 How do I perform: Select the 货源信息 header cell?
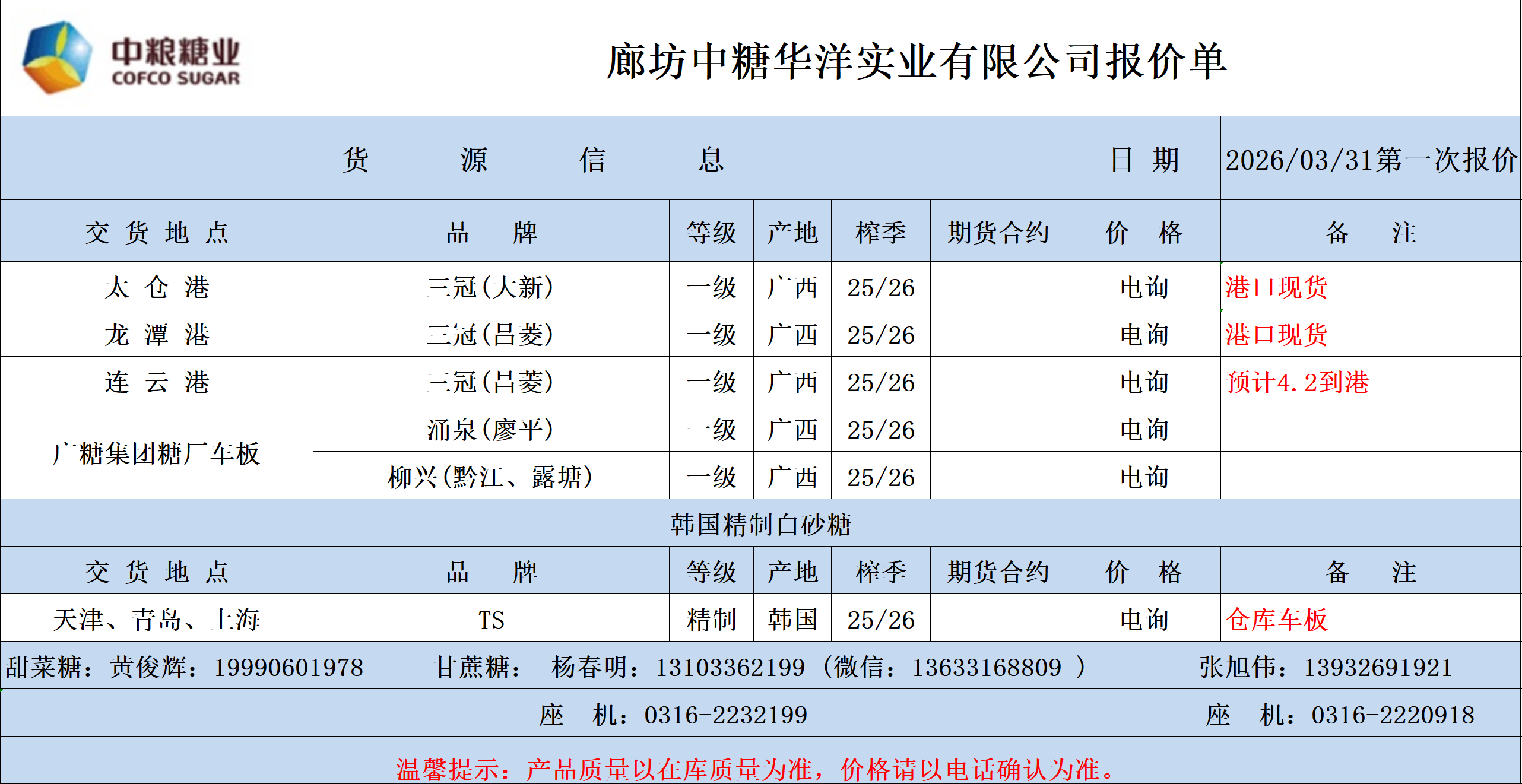click(x=533, y=158)
